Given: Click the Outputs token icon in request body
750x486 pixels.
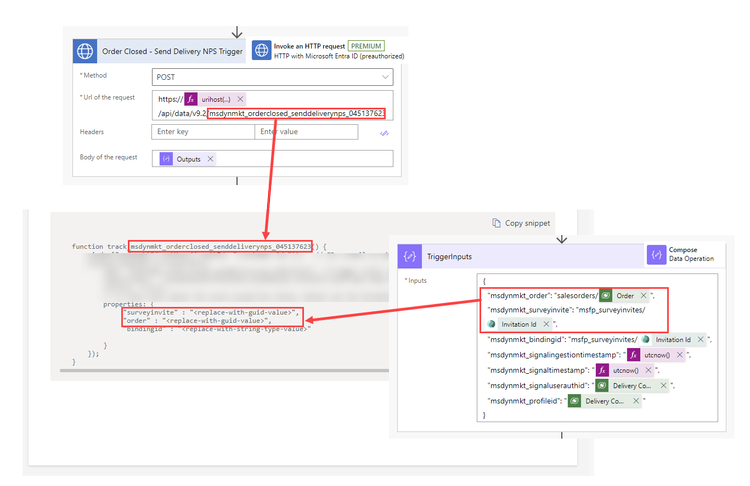Looking at the screenshot, I should point(166,159).
